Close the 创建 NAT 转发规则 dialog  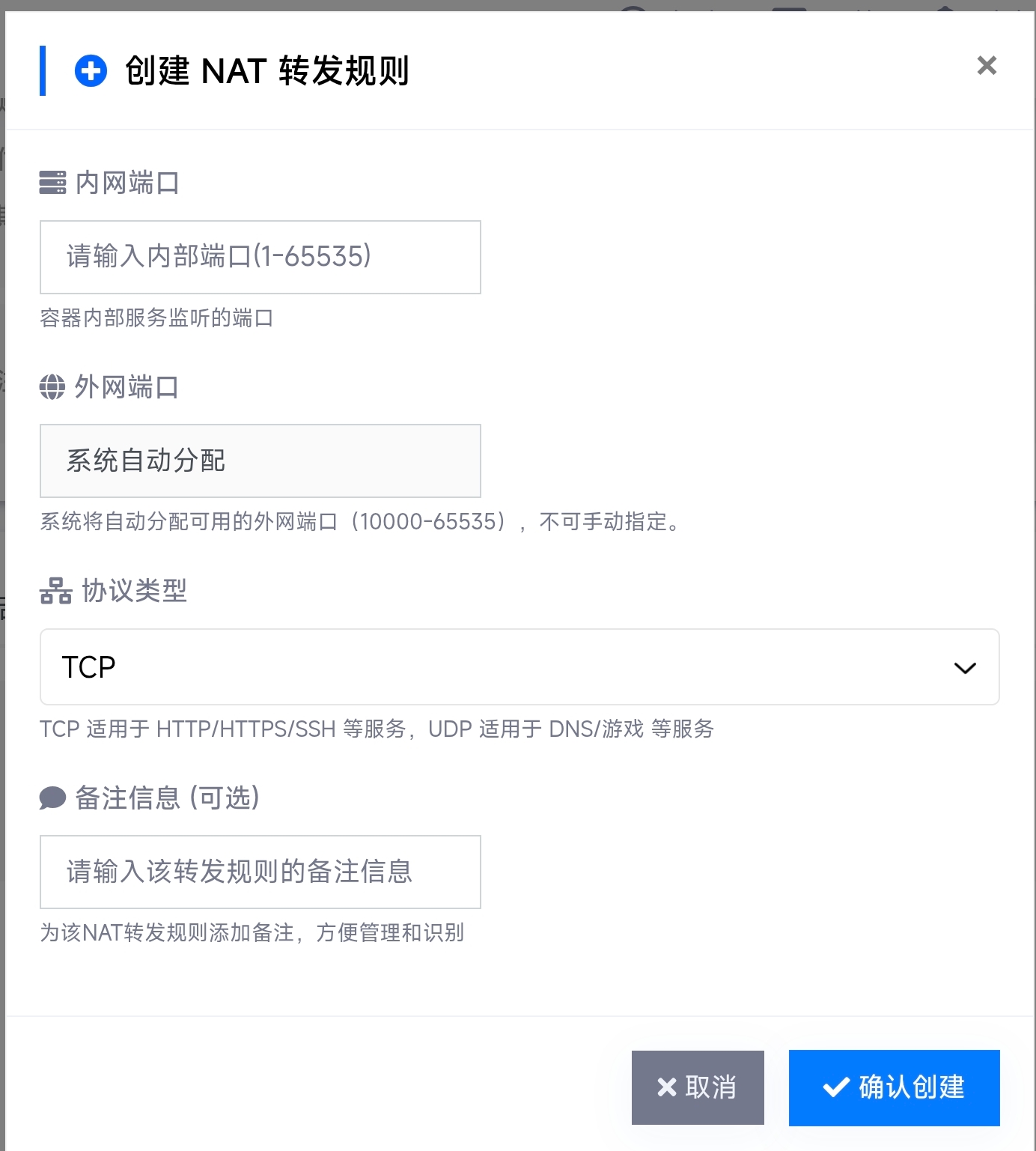[987, 66]
